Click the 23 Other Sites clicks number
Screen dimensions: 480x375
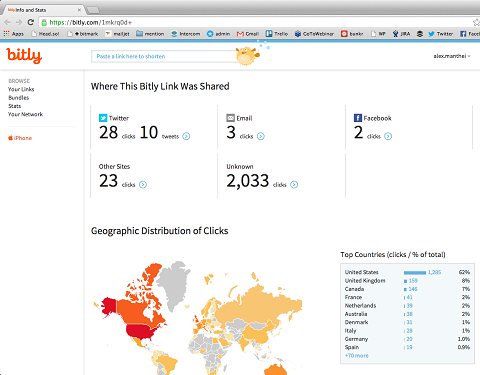point(108,181)
